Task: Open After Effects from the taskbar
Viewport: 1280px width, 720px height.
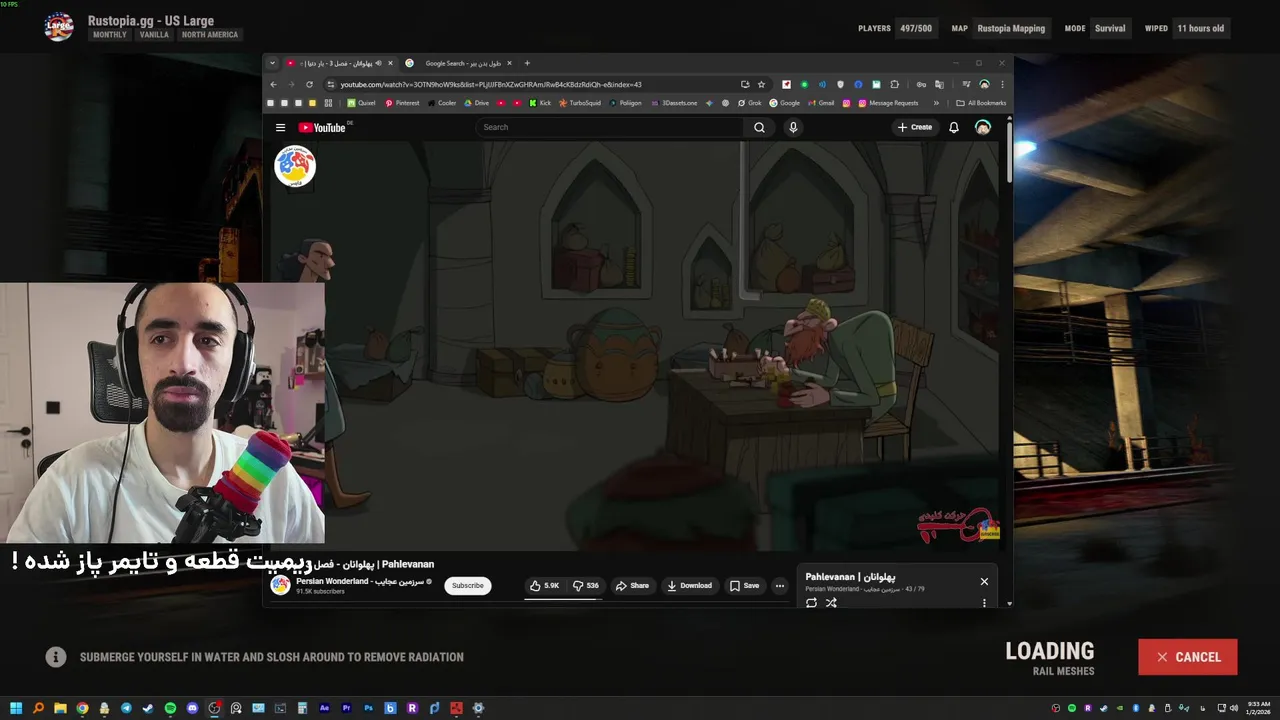Action: pos(324,708)
